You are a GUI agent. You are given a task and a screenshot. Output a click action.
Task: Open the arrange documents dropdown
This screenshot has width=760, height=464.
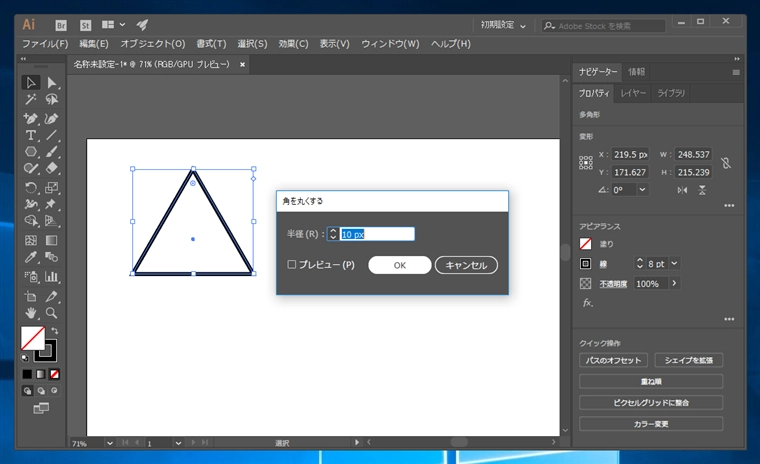coord(113,25)
